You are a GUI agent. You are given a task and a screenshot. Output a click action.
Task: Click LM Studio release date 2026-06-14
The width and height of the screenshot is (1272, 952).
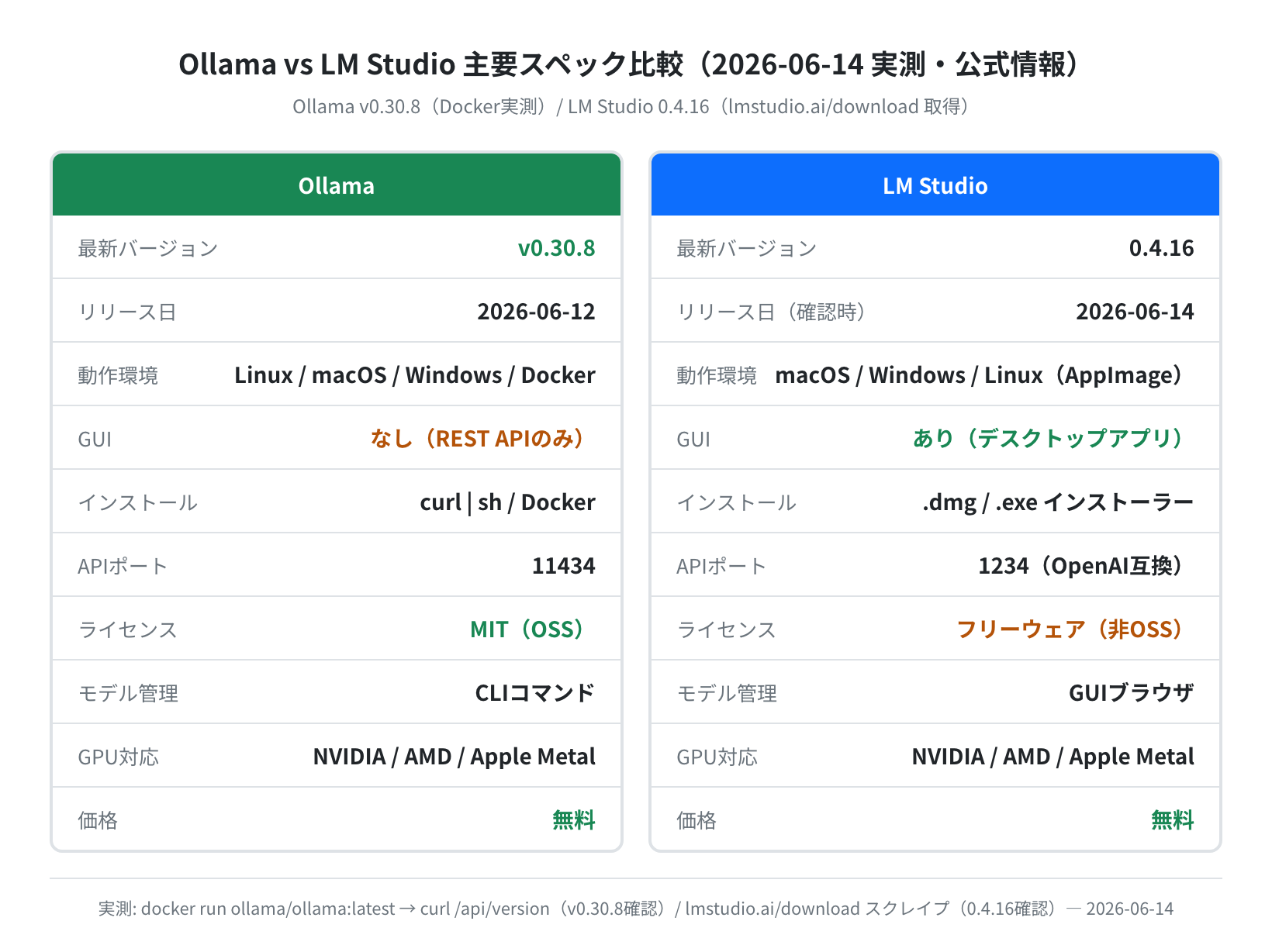1135,312
